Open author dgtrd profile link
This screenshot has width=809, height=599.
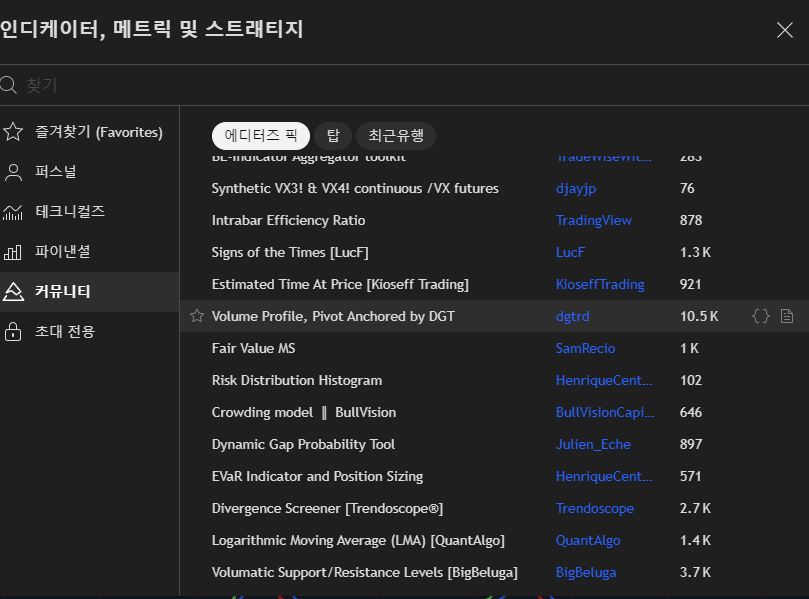point(572,316)
